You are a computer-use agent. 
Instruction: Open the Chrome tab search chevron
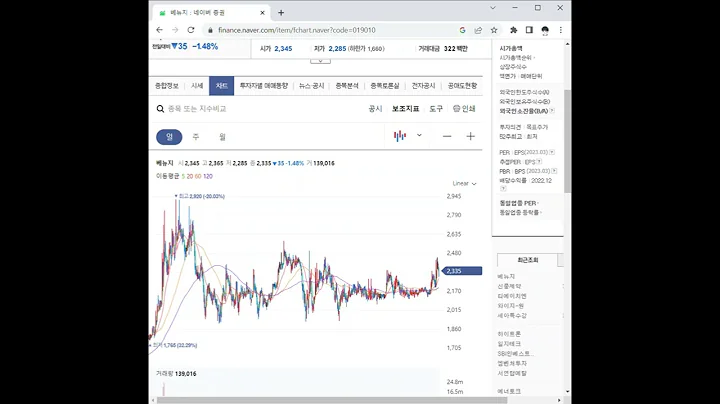pos(493,8)
